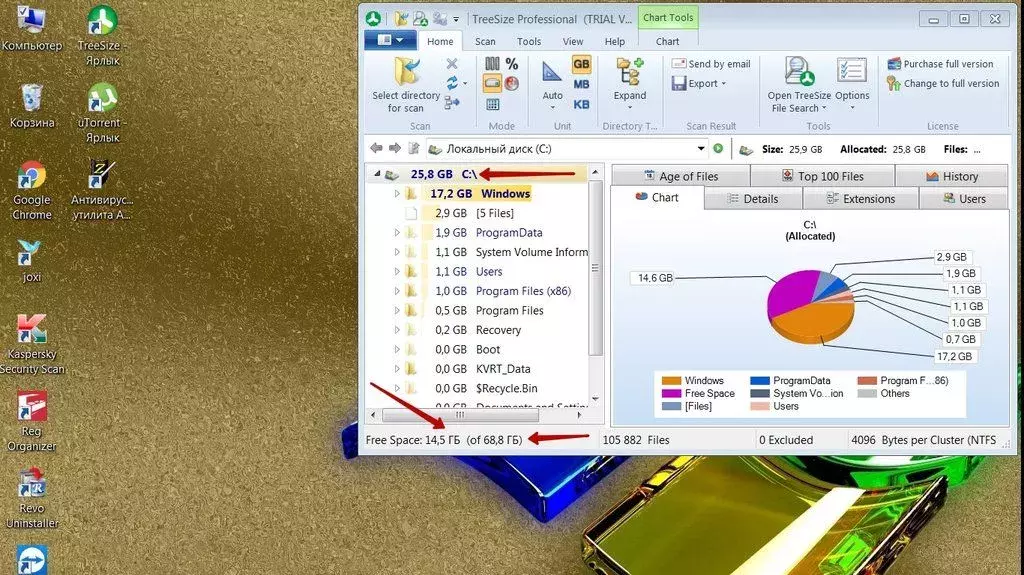Open the Help ribbon tab
The image size is (1024, 575).
click(615, 41)
